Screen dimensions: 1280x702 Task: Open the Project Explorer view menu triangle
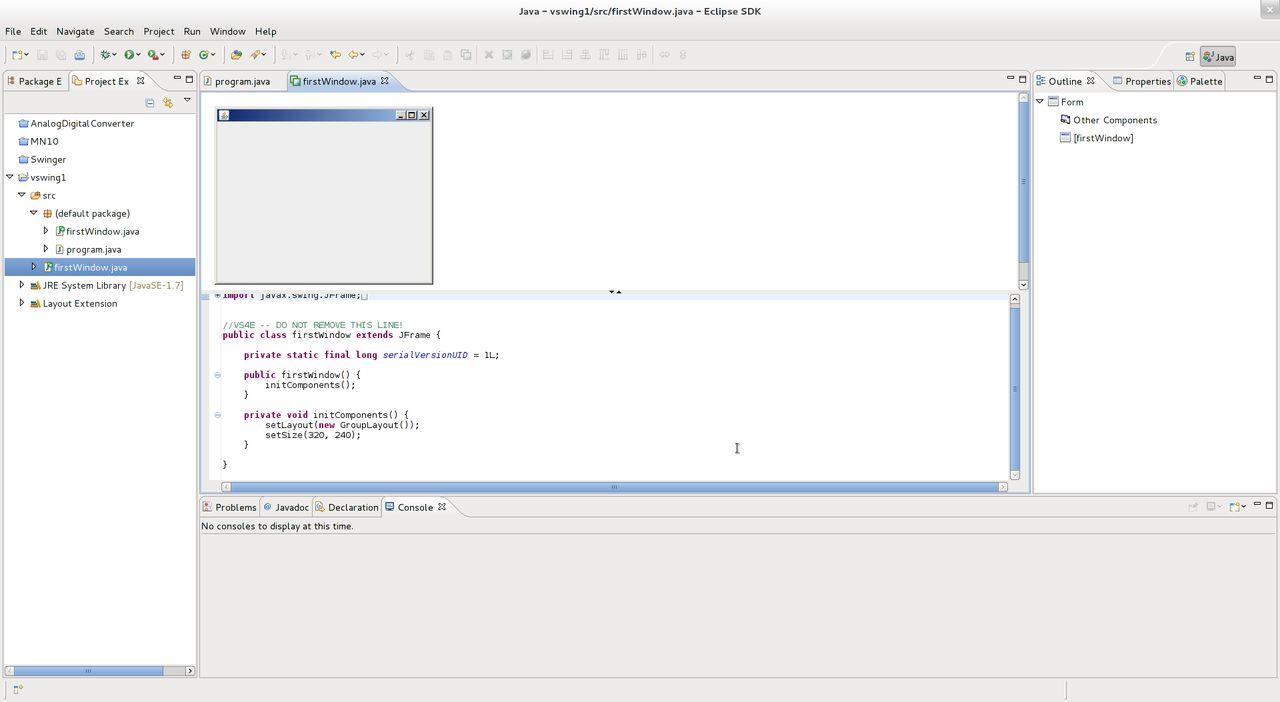[187, 100]
